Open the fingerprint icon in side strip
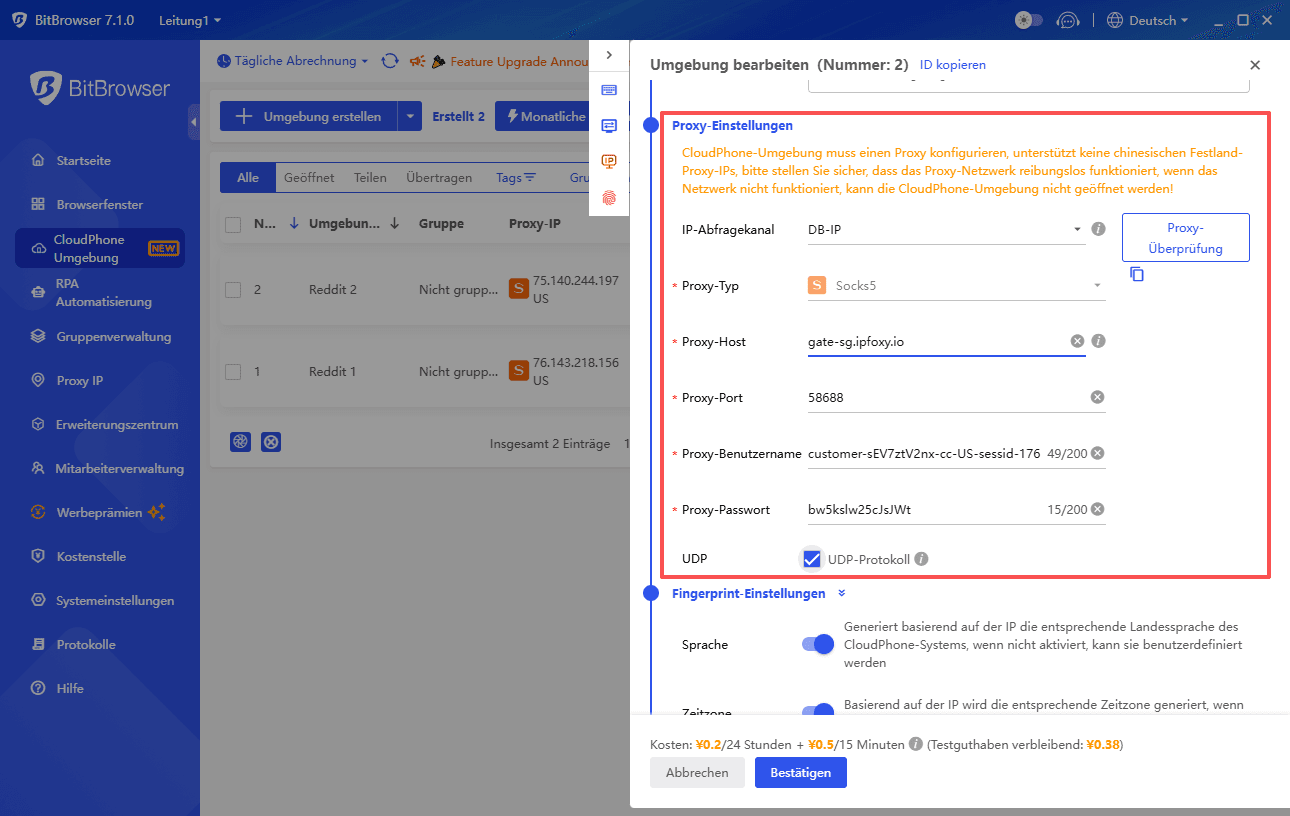The image size is (1290, 816). click(x=609, y=198)
